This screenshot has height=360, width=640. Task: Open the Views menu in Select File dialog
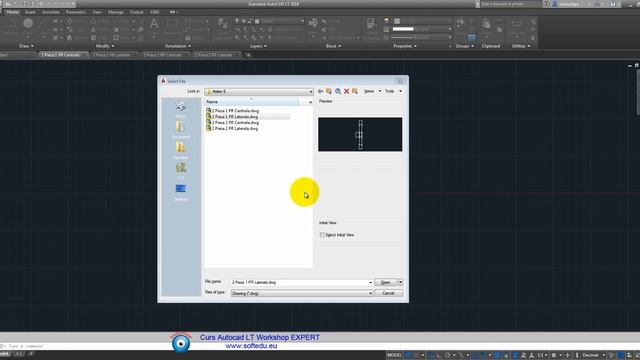[x=372, y=91]
